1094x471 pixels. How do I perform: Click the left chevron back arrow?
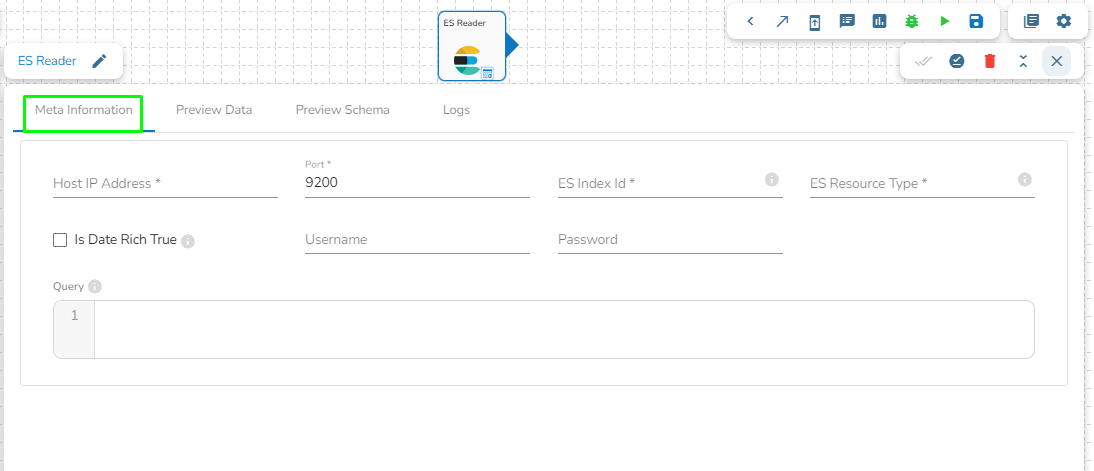750,21
